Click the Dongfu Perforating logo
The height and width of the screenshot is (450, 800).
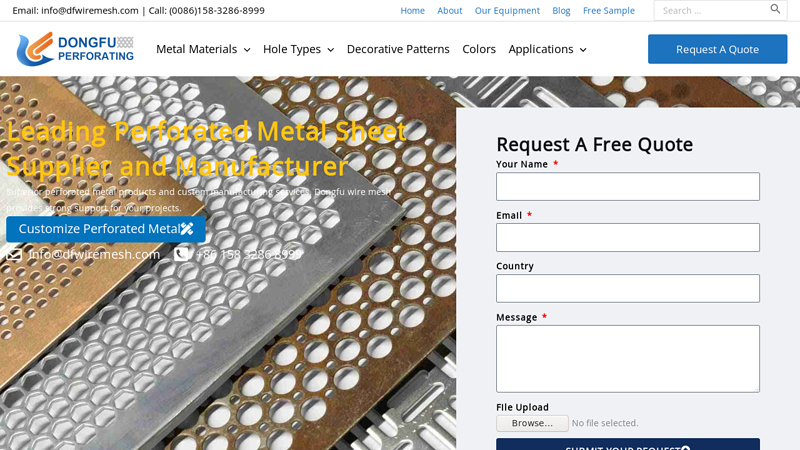click(75, 49)
